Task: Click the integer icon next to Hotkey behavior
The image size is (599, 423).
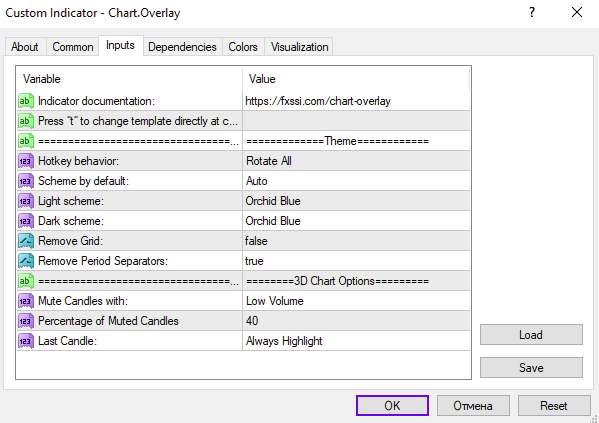Action: click(x=26, y=161)
